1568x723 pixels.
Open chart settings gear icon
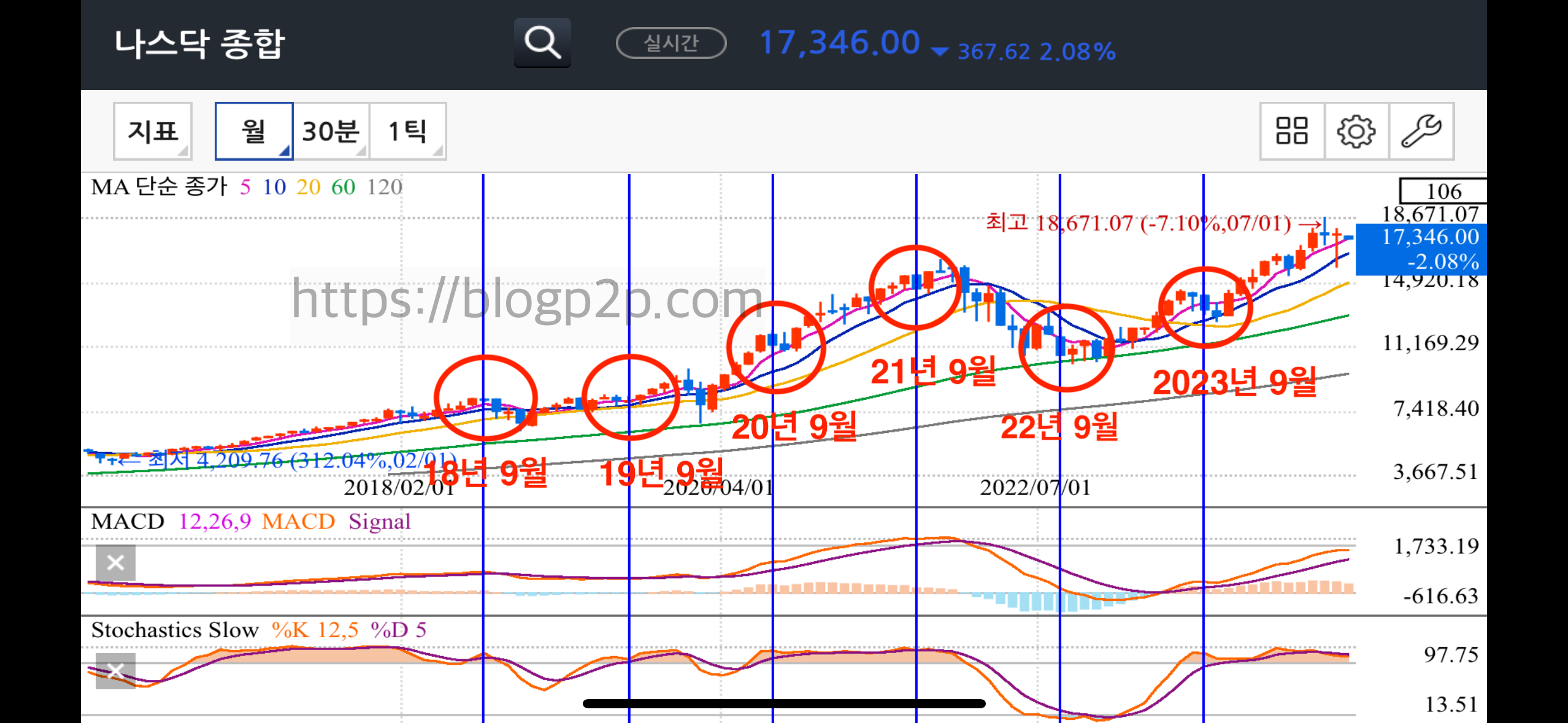pos(1356,131)
